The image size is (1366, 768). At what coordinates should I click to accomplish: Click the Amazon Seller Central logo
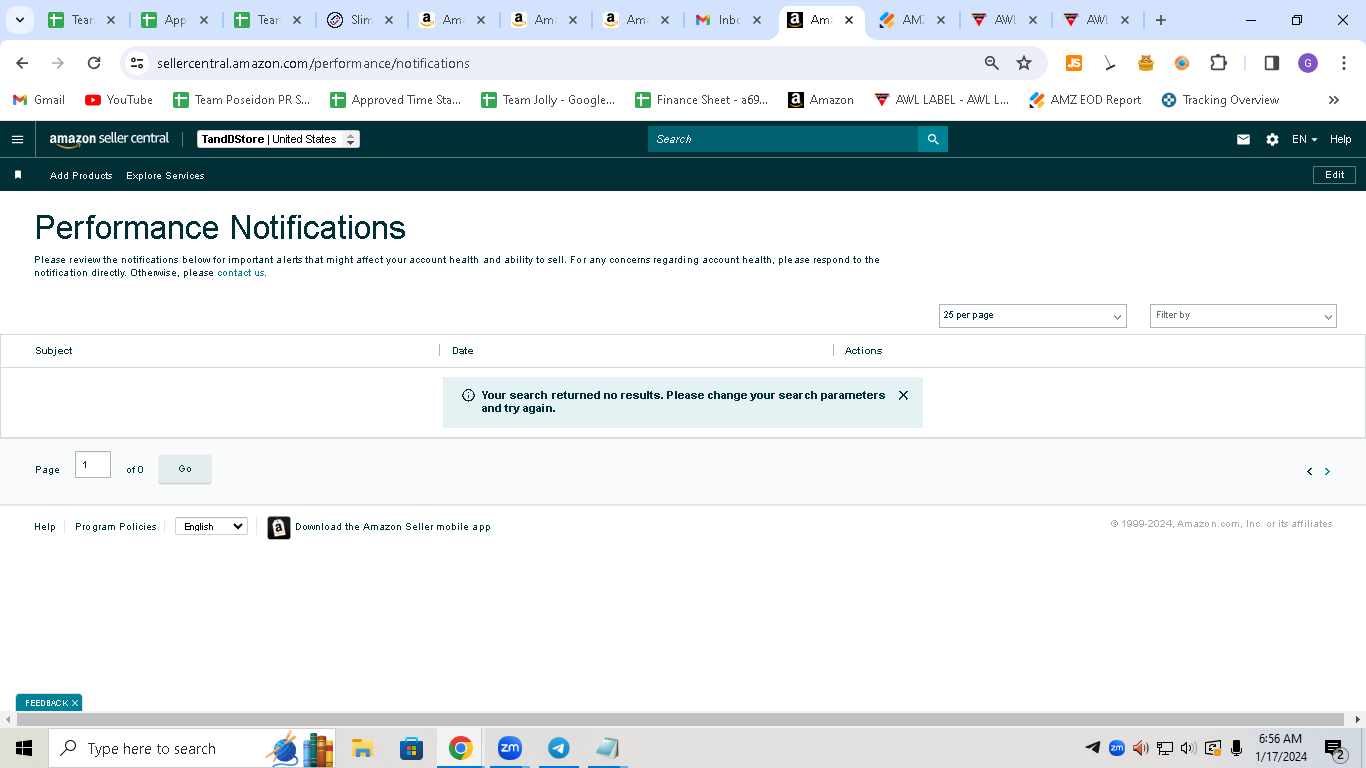pos(109,139)
